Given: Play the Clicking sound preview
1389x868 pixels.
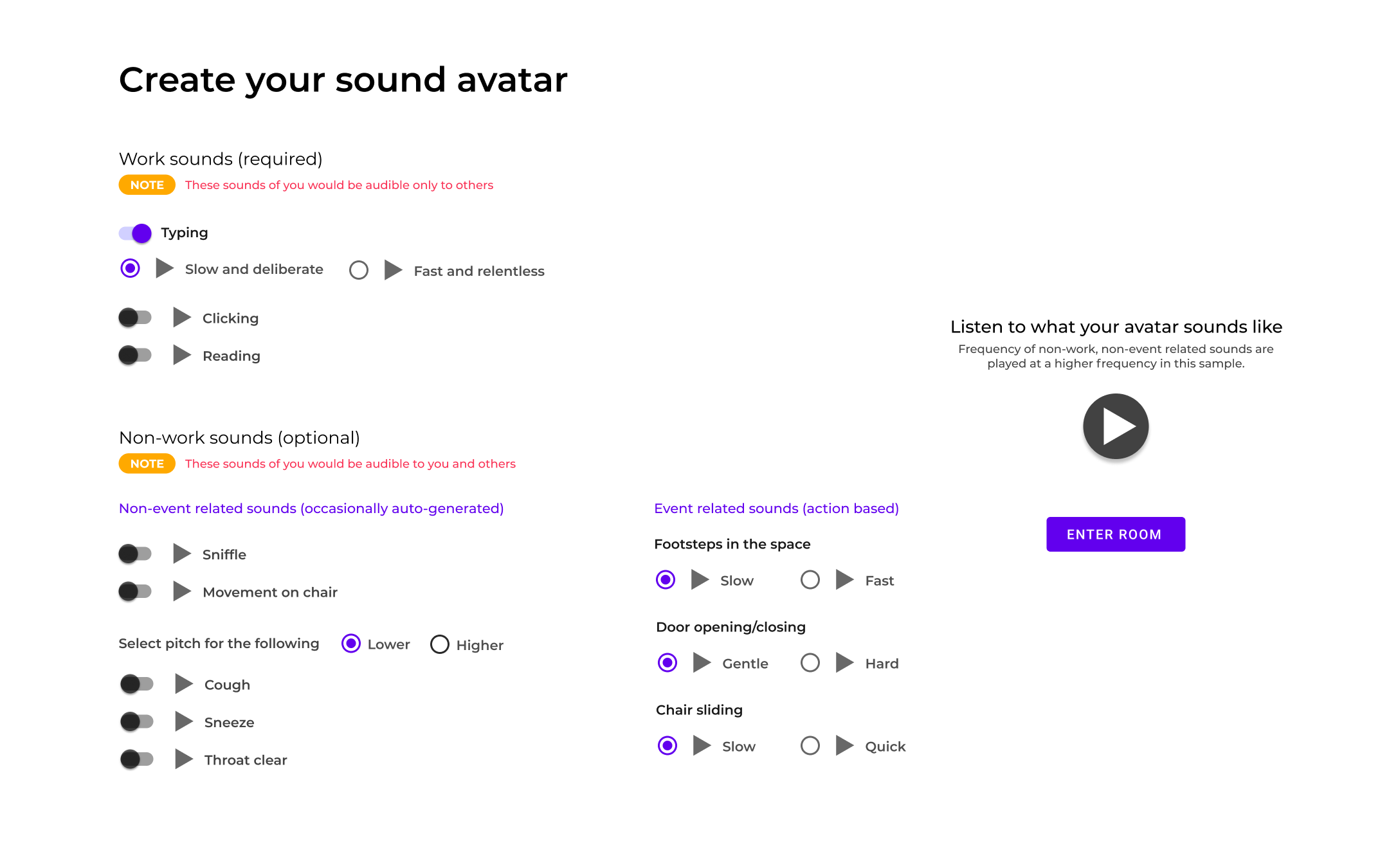Looking at the screenshot, I should [x=181, y=317].
